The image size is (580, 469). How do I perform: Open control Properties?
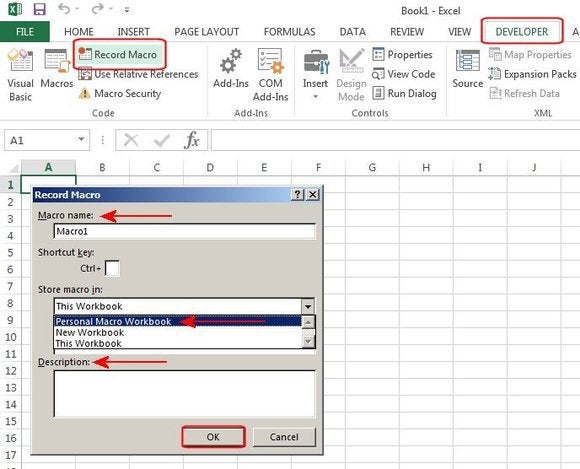click(x=402, y=54)
